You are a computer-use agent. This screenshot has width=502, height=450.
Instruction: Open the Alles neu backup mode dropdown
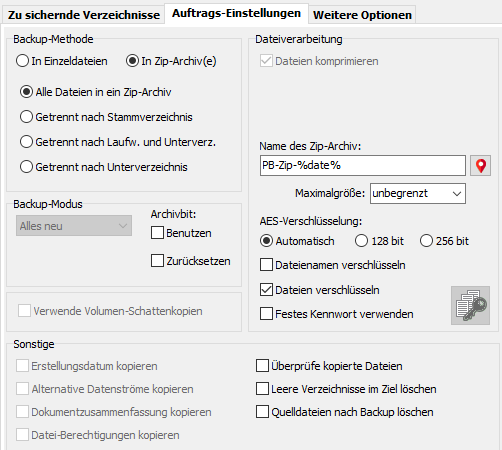click(x=74, y=226)
